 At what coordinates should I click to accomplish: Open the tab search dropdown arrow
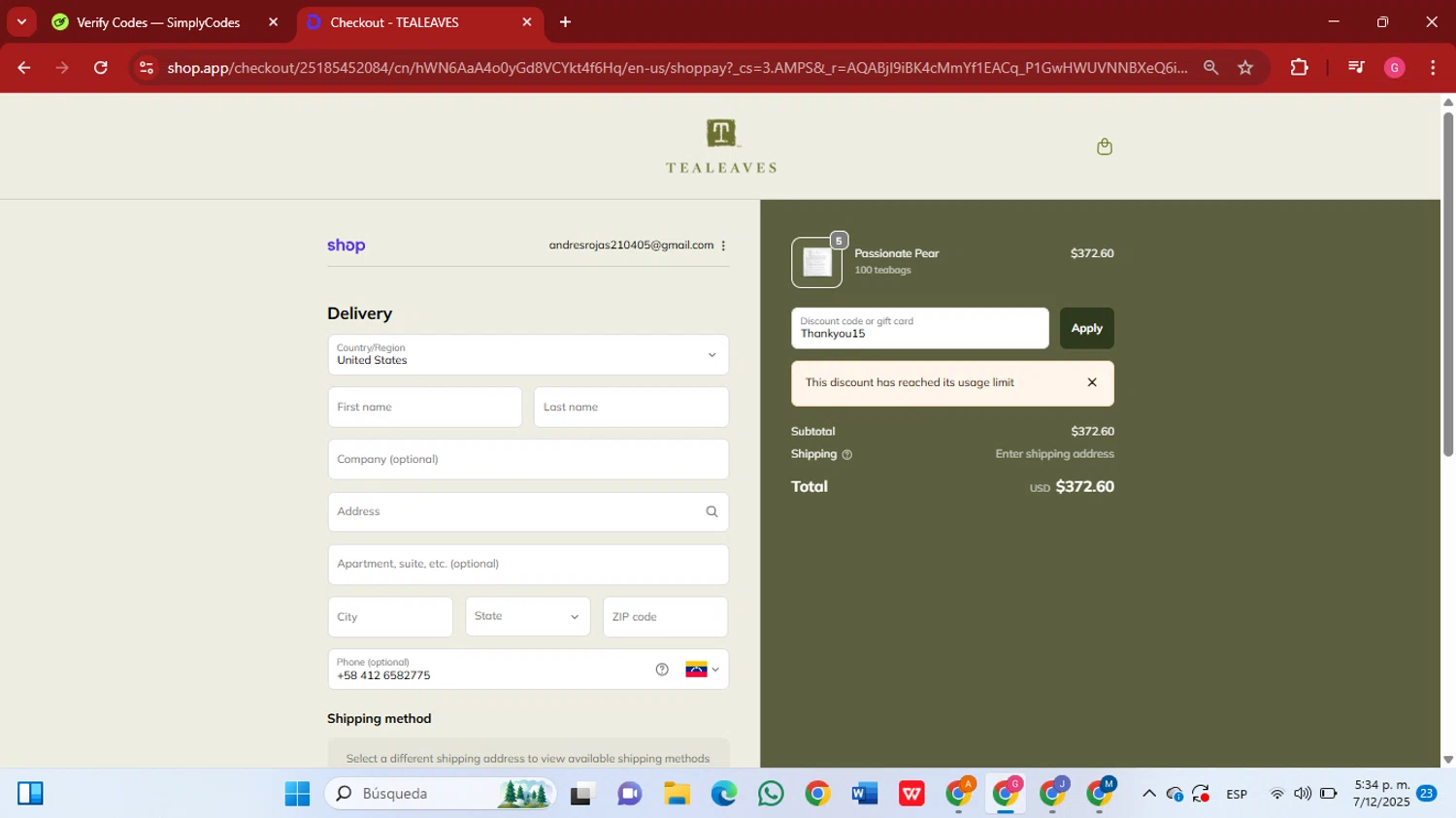(x=21, y=22)
